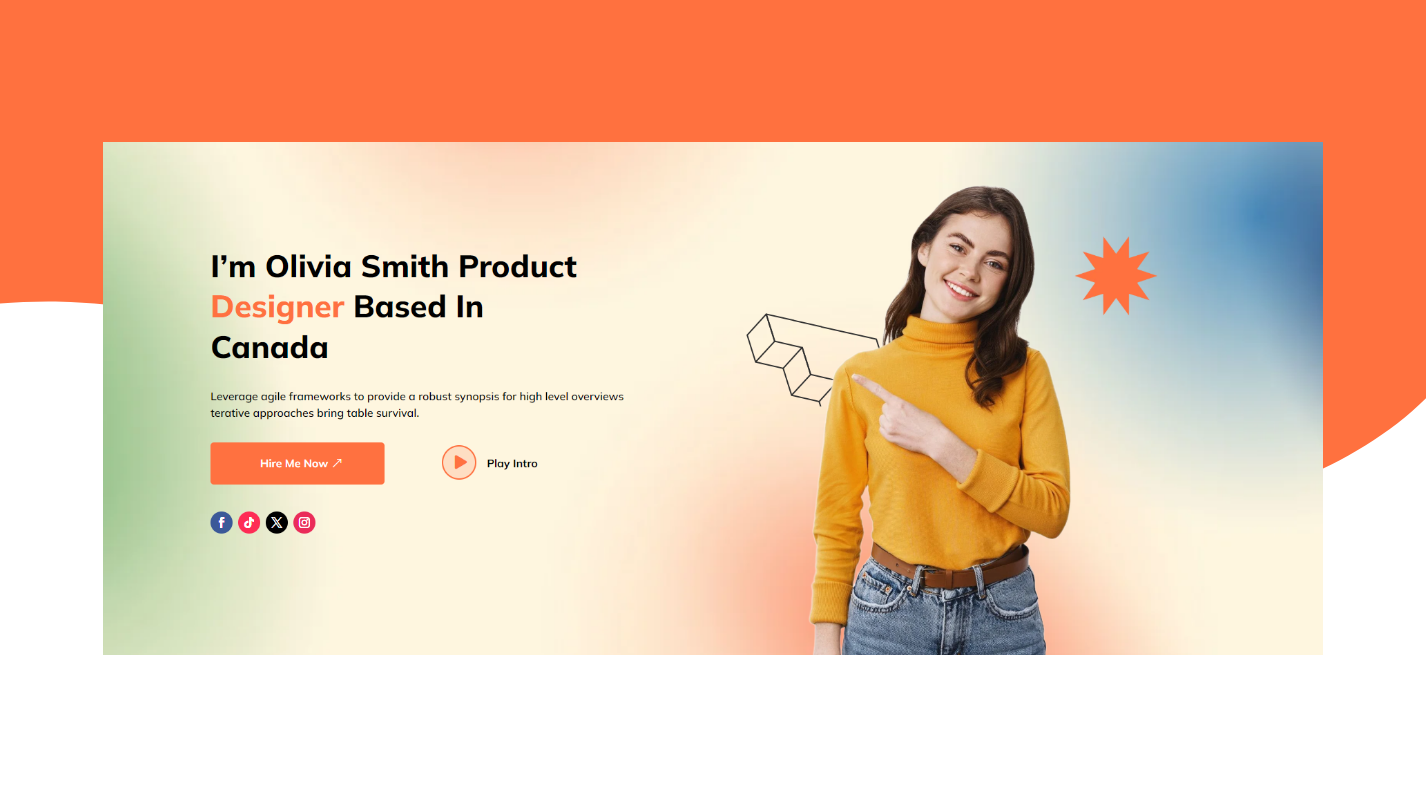Select the orange word Designer
This screenshot has width=1426, height=796.
(x=277, y=307)
